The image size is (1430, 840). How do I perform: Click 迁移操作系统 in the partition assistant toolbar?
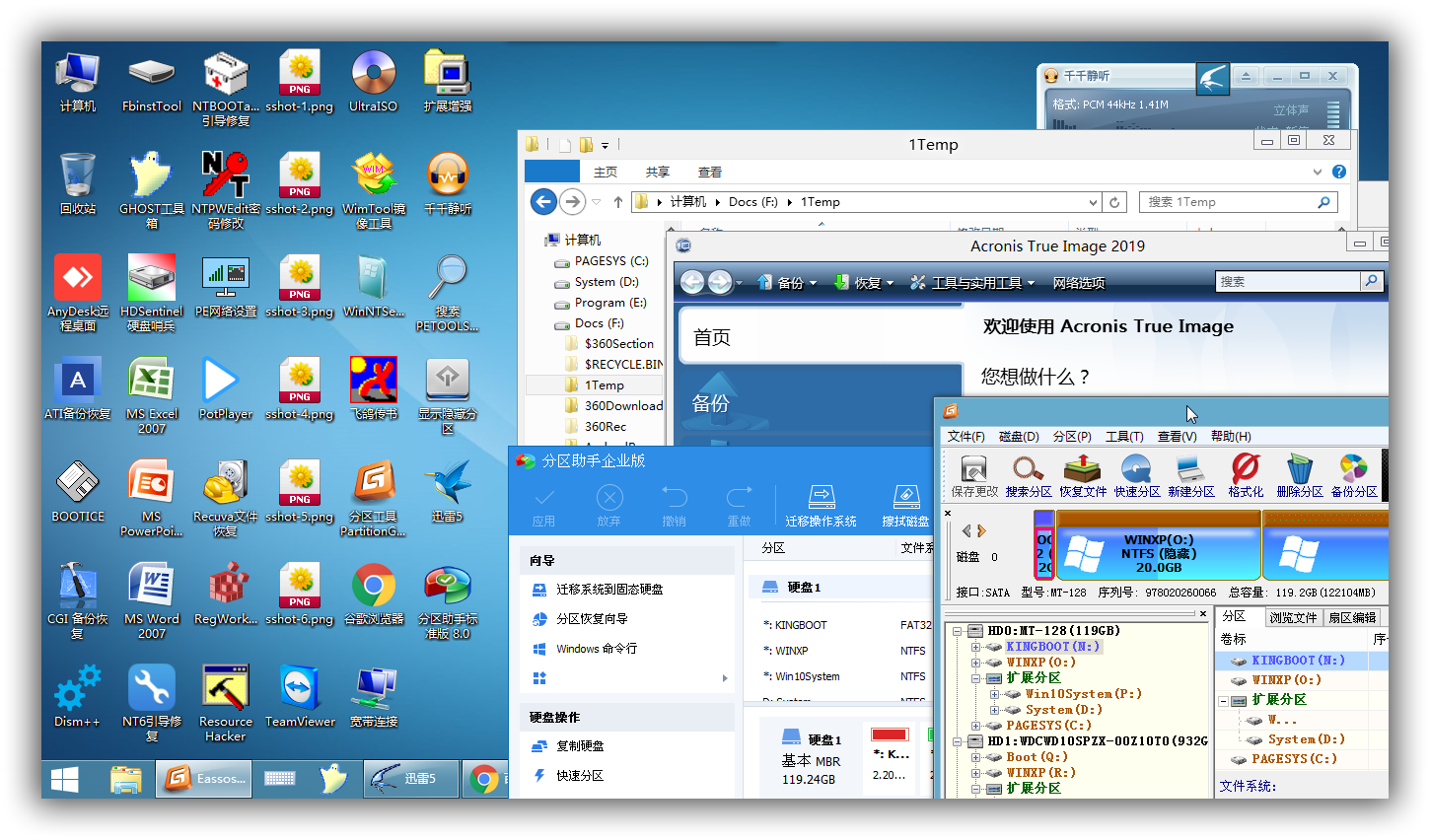(821, 506)
